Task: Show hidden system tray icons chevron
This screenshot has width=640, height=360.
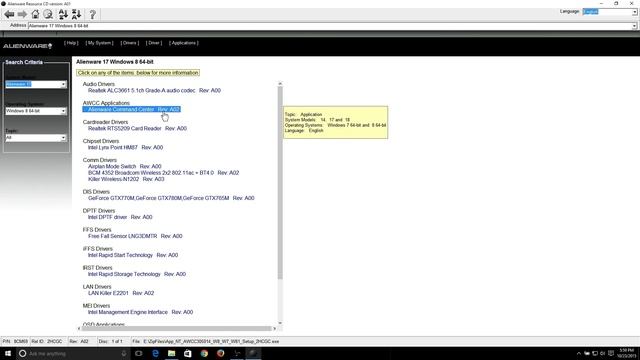Action: pyautogui.click(x=578, y=353)
